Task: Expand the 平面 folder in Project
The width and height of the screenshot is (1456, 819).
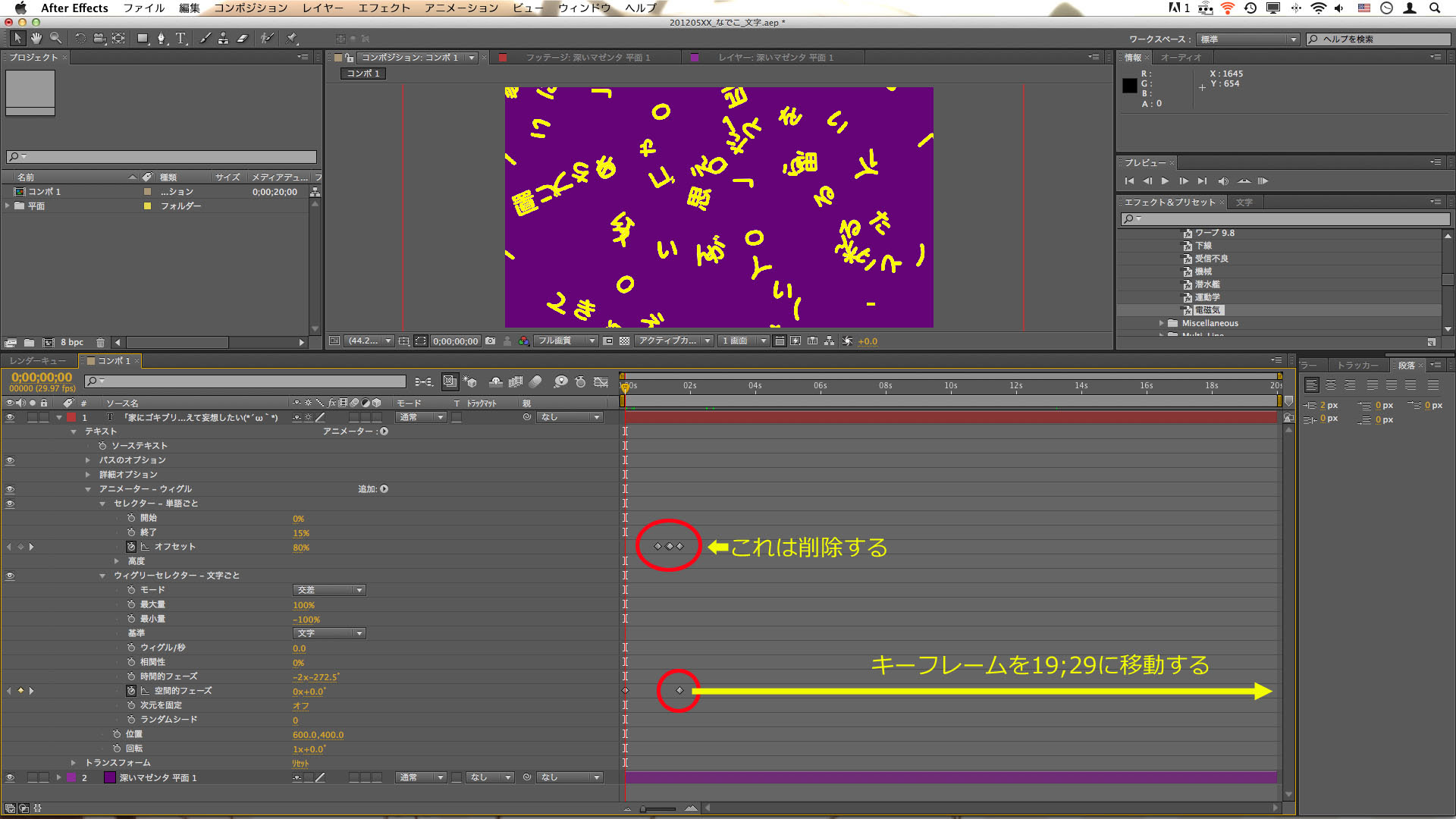Action: [8, 206]
